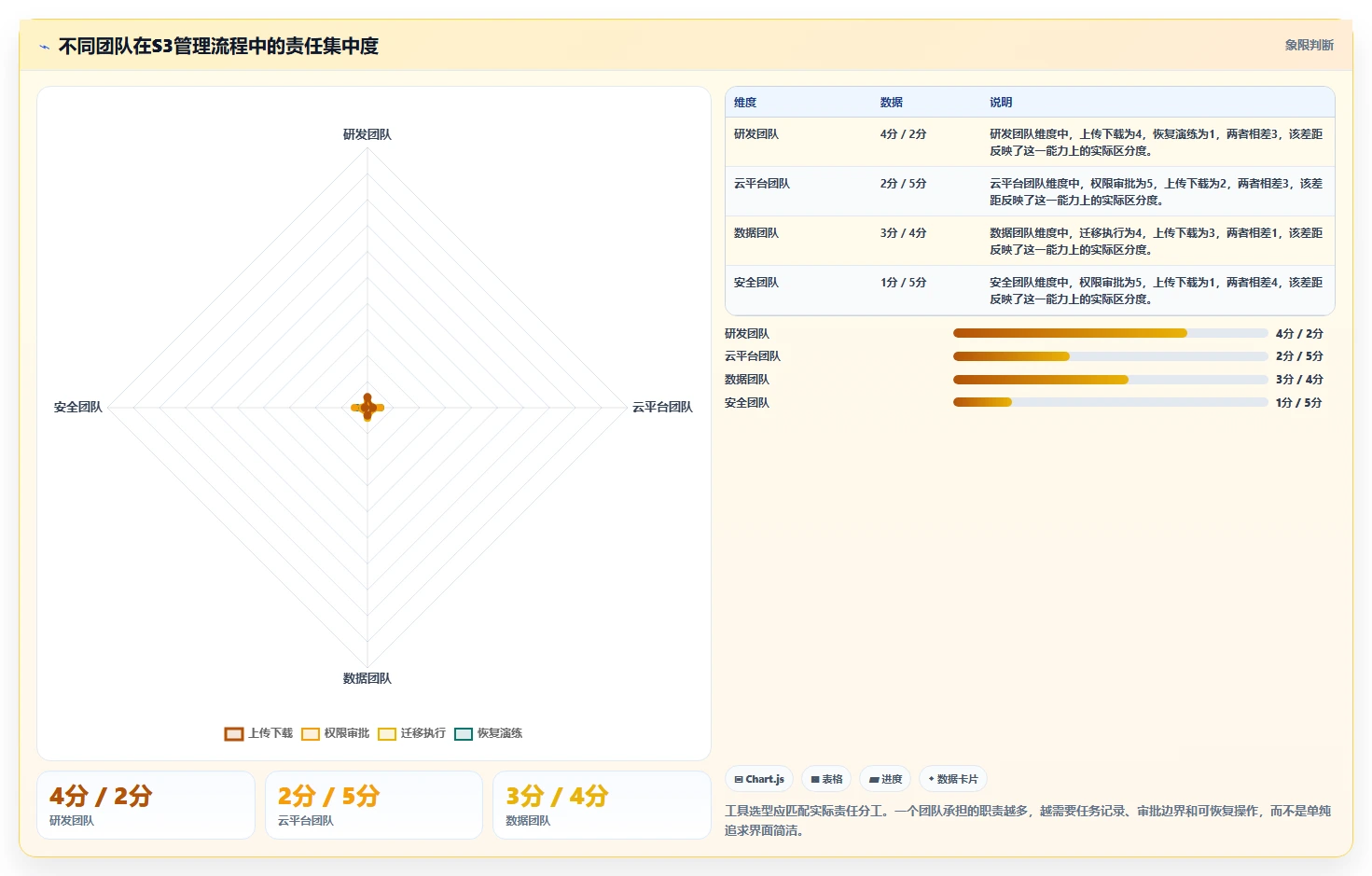Click the 说明 table column header
The height and width of the screenshot is (876, 1372).
point(1001,103)
